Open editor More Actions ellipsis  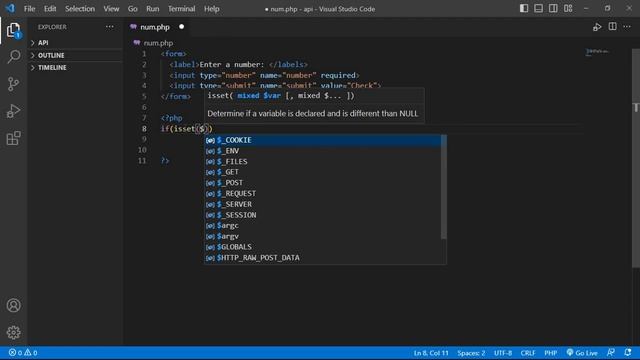[627, 27]
